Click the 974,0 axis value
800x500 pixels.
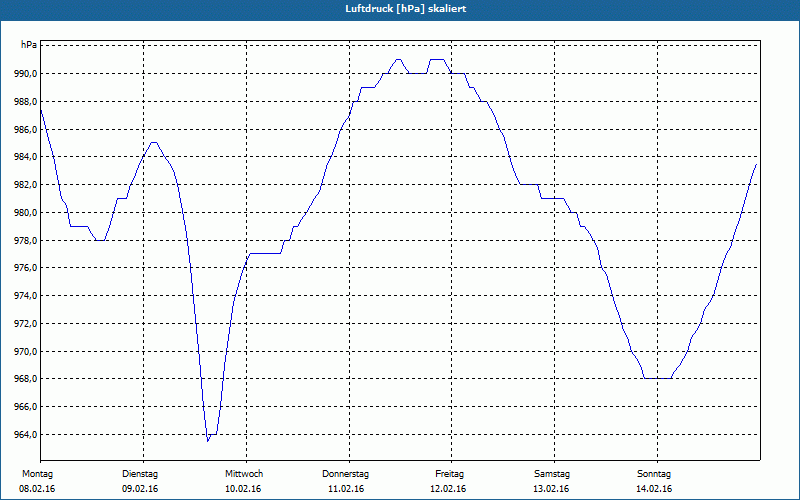tap(26, 296)
